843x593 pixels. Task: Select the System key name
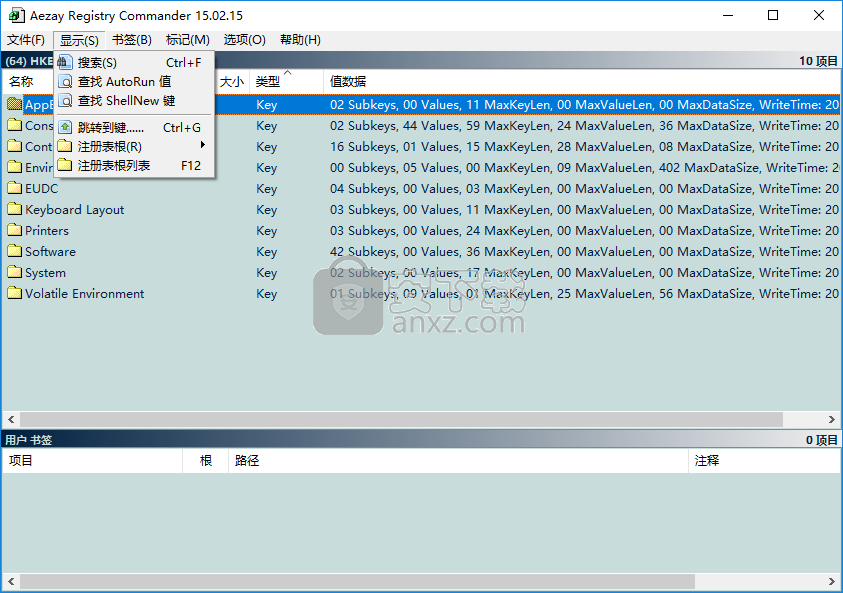(45, 273)
